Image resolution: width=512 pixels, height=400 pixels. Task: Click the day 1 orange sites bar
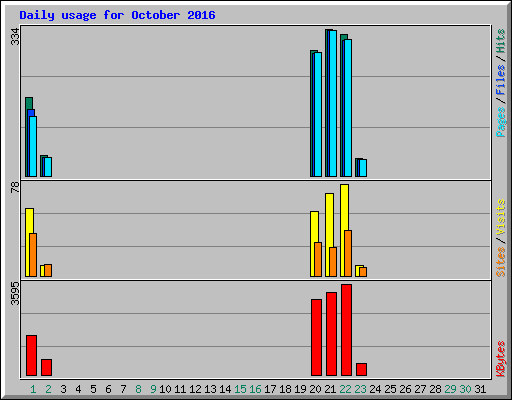click(x=33, y=255)
